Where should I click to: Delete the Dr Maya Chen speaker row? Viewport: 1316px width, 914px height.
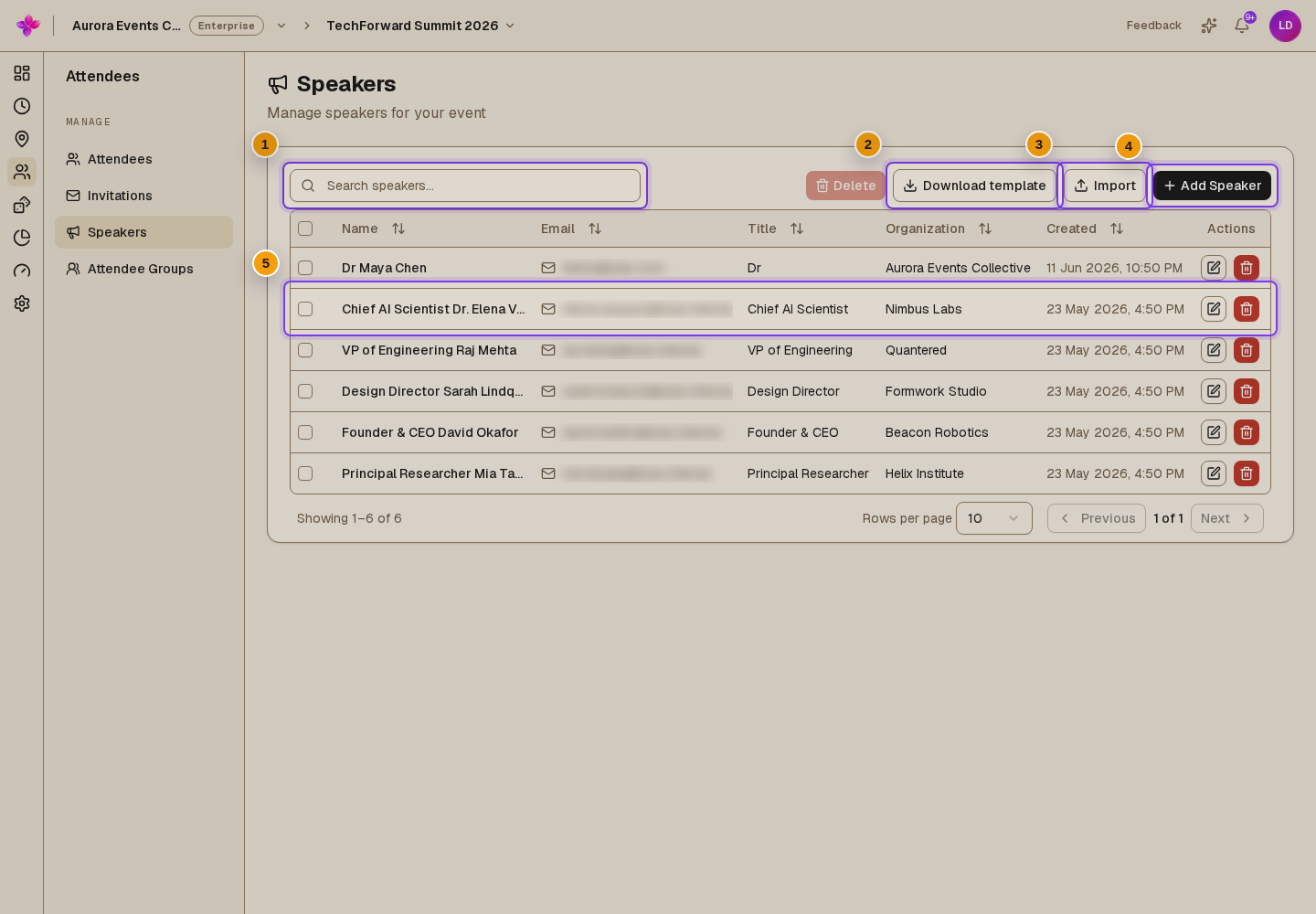[x=1247, y=268]
